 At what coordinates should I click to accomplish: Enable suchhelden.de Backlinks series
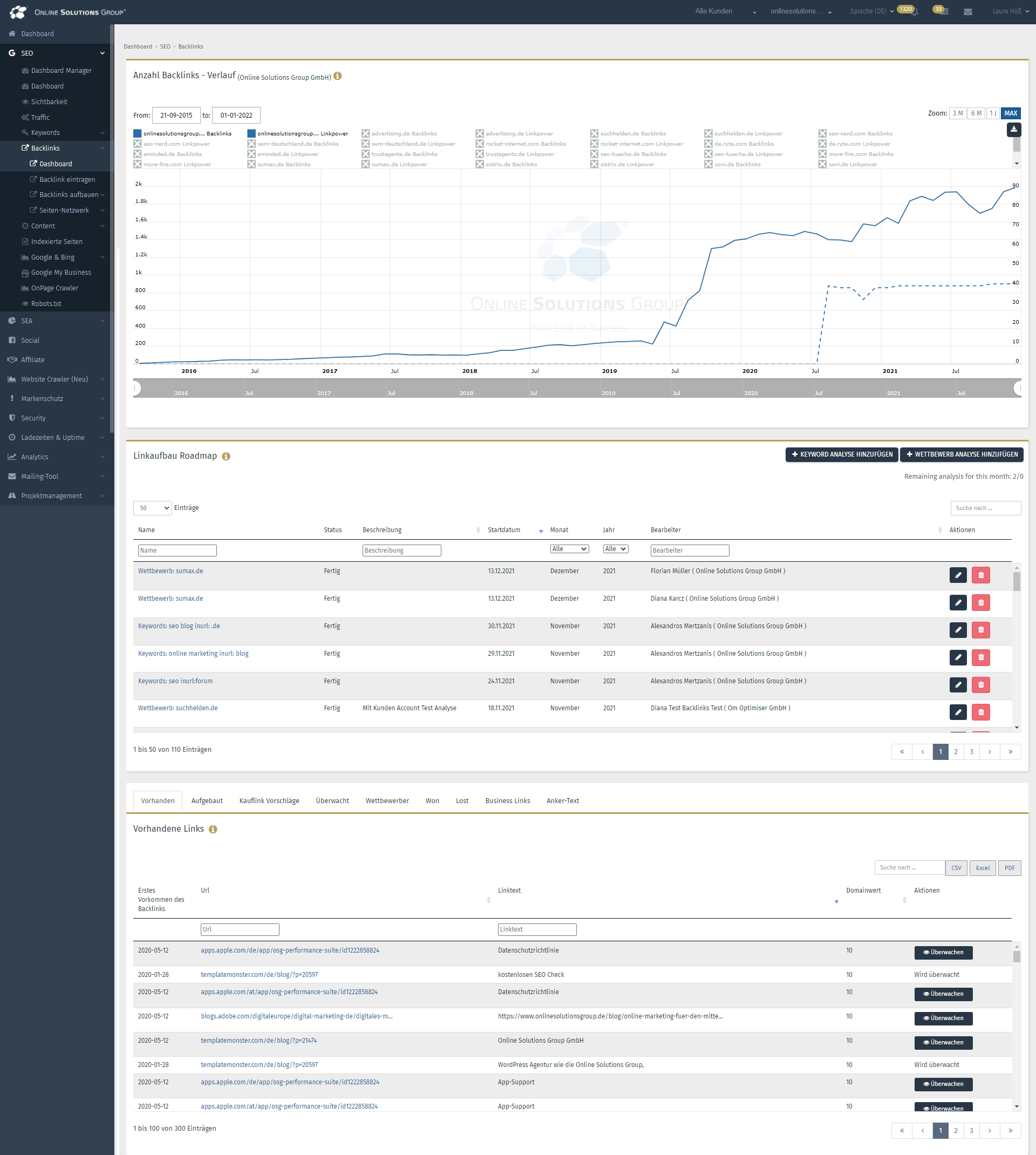[x=628, y=133]
